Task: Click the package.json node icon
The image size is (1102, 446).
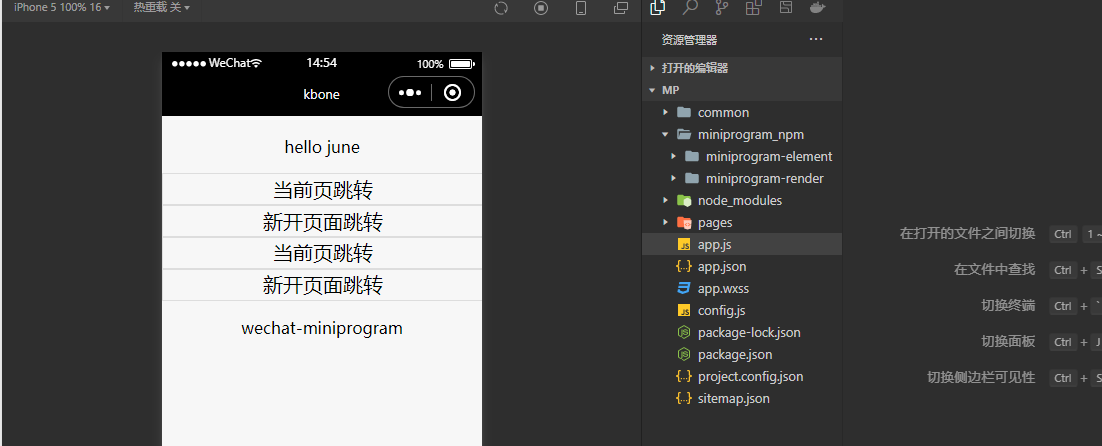Action: tap(683, 355)
